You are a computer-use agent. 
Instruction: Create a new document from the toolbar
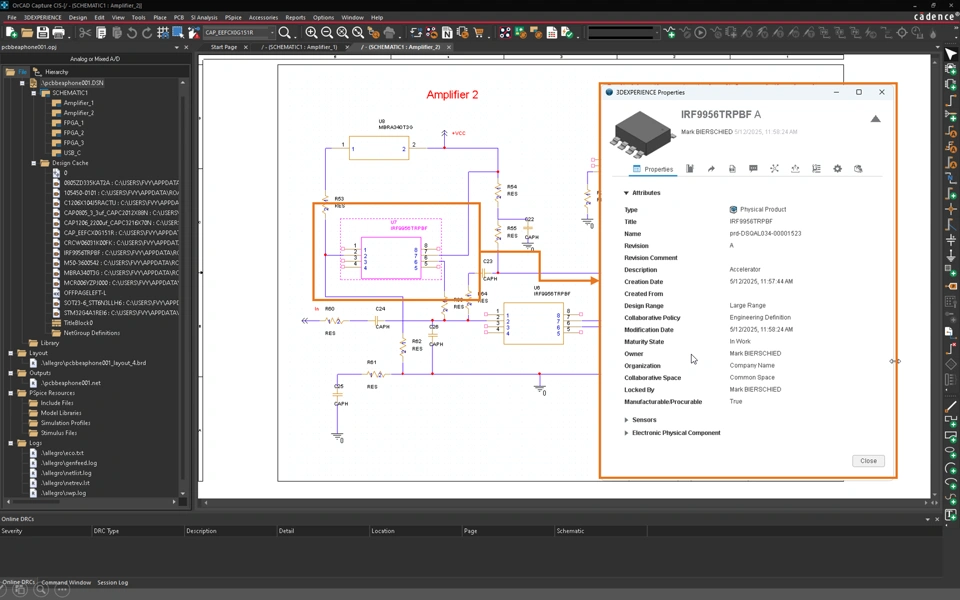point(11,32)
